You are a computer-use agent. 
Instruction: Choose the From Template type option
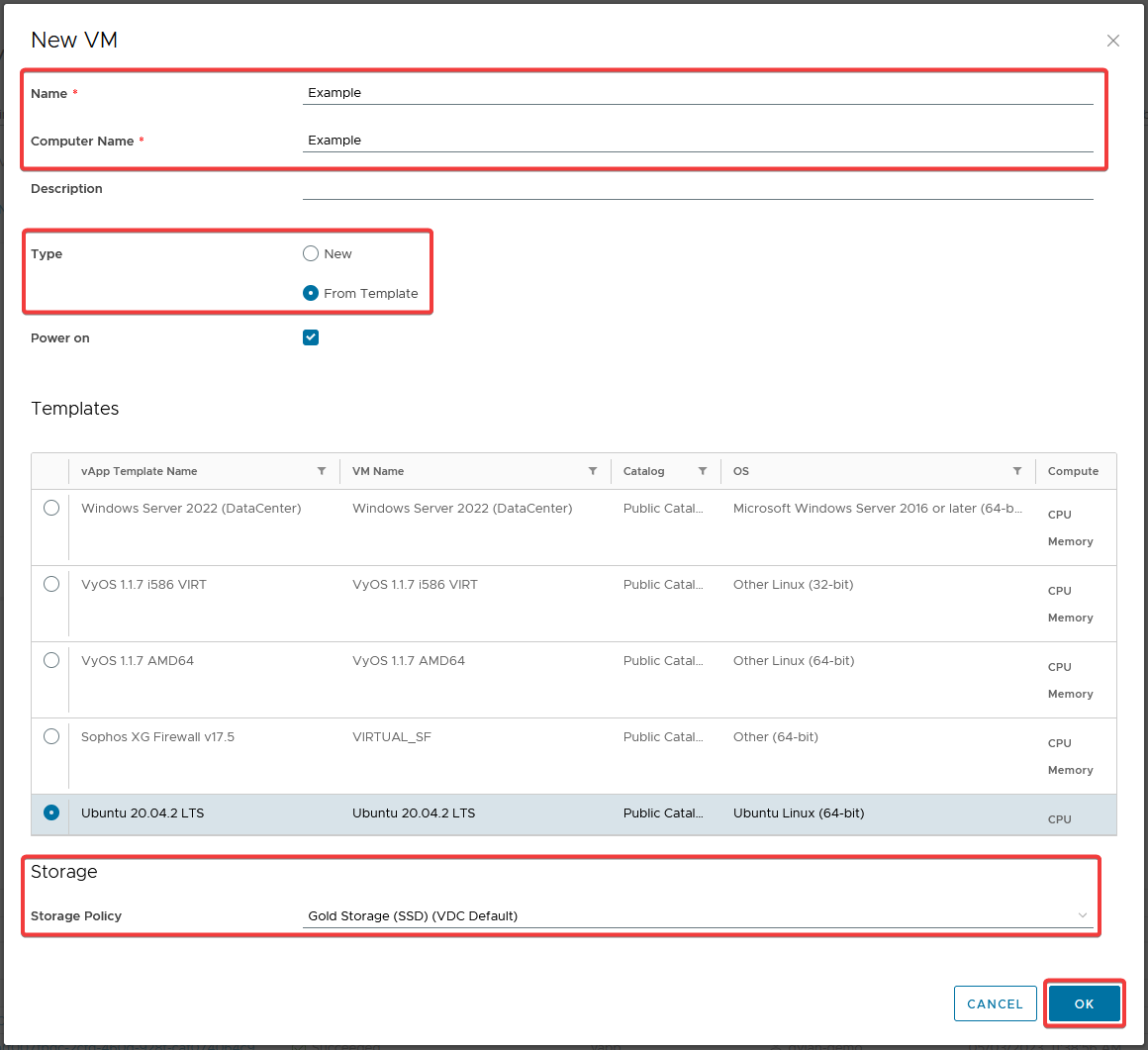[311, 293]
